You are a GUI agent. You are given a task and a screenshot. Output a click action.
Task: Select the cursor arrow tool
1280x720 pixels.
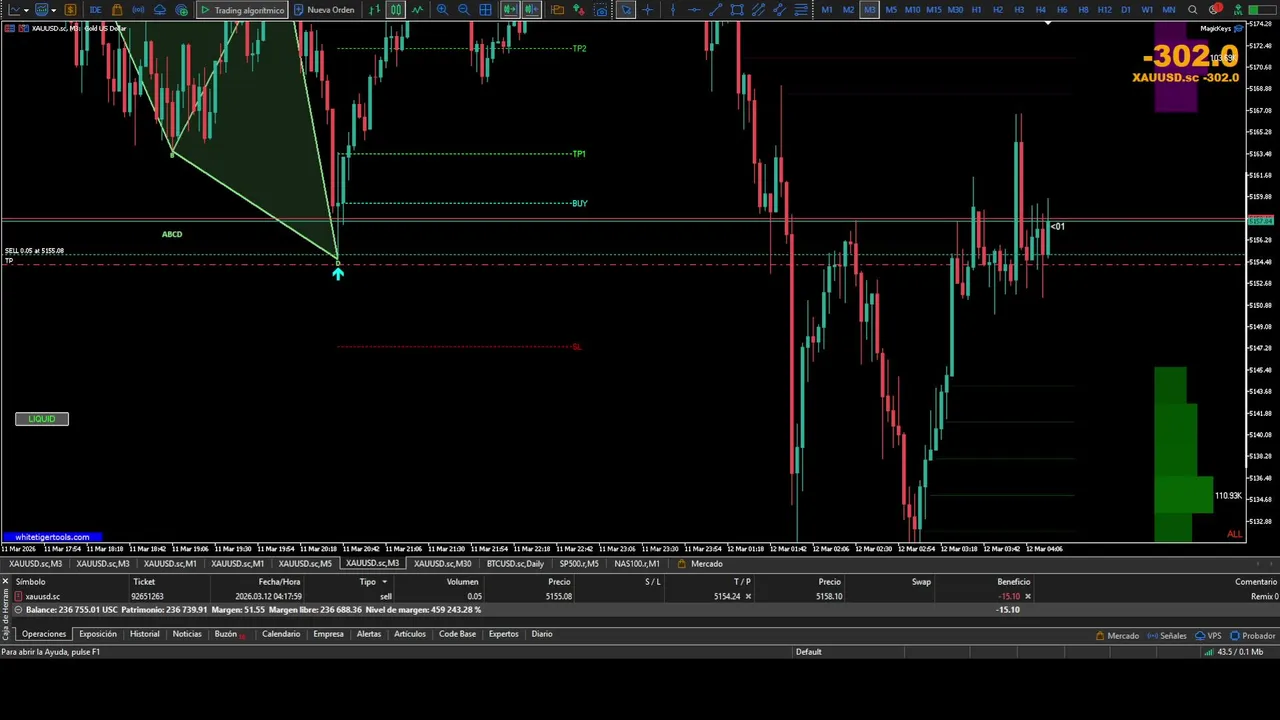point(625,10)
